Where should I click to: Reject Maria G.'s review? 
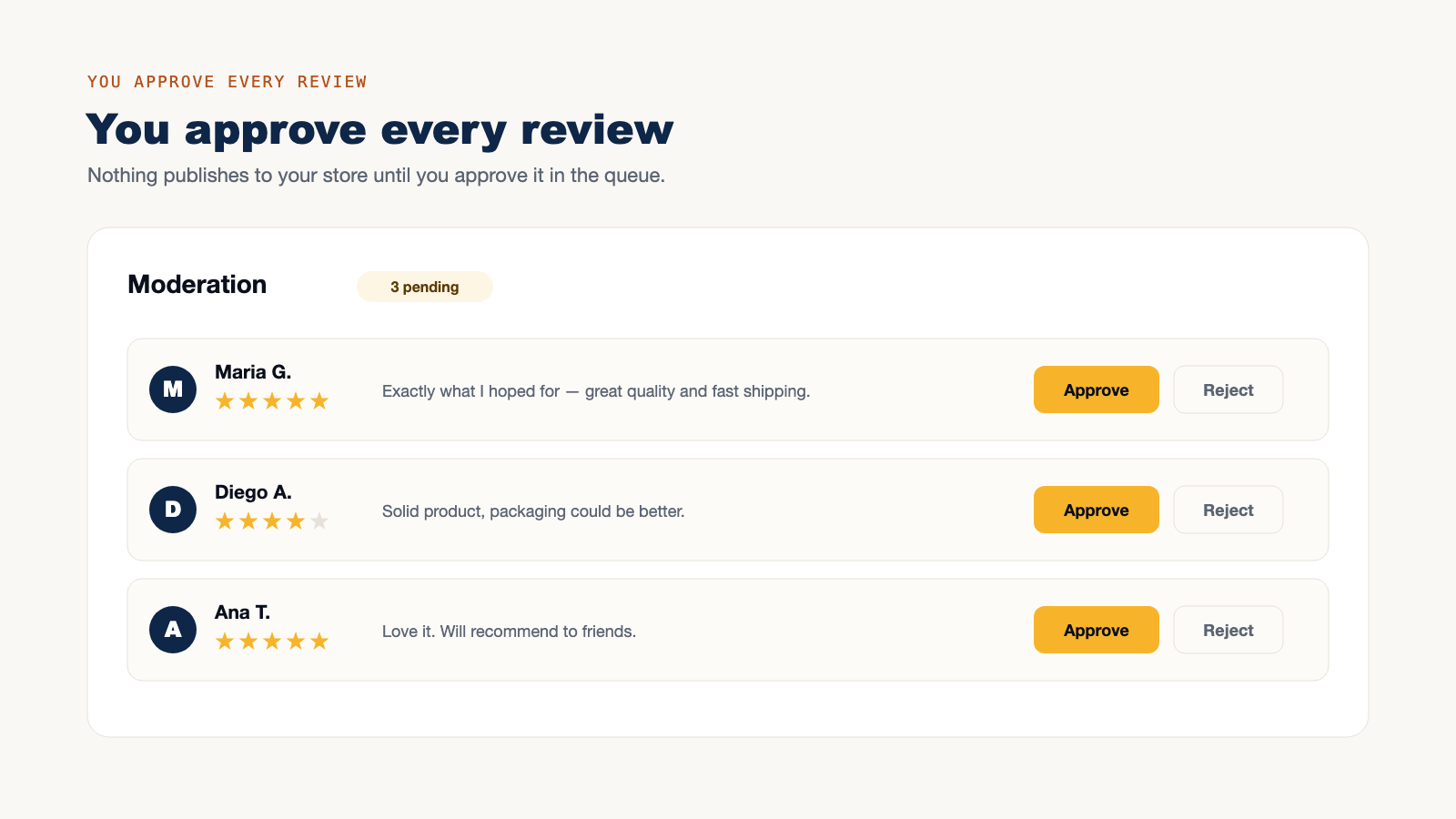(1228, 389)
